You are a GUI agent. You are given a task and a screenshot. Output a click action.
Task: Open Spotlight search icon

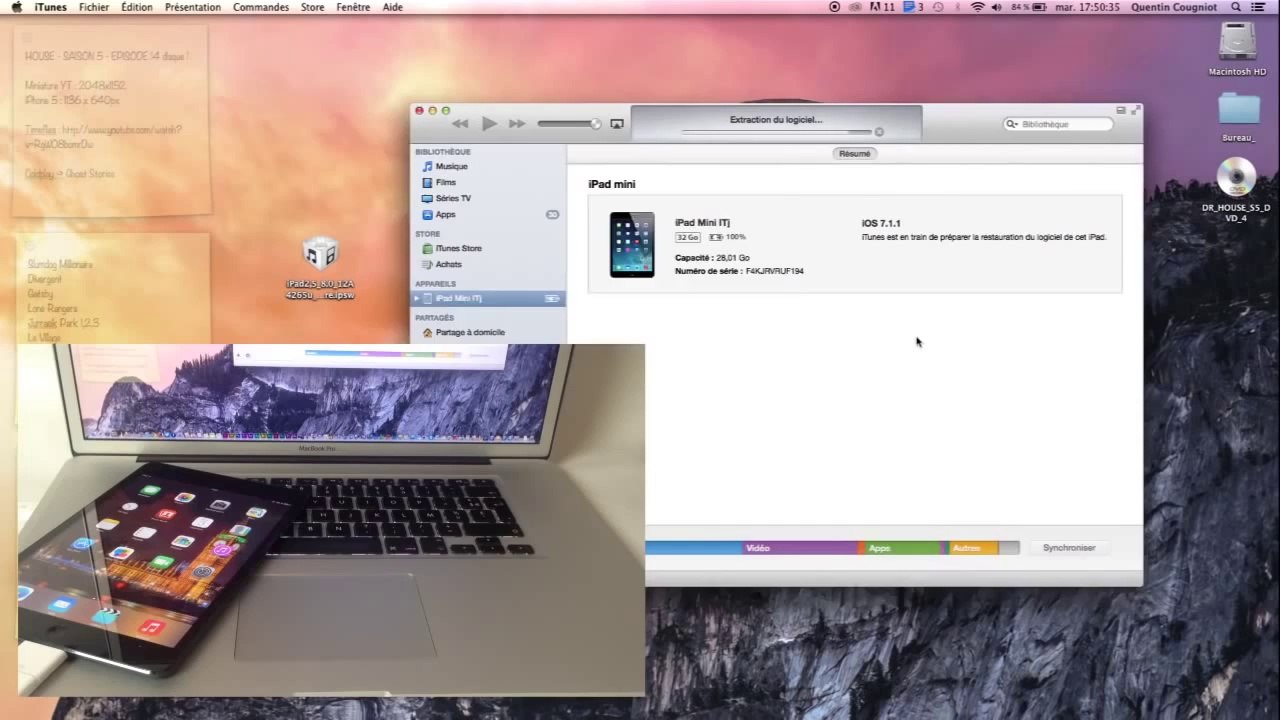pos(1237,7)
